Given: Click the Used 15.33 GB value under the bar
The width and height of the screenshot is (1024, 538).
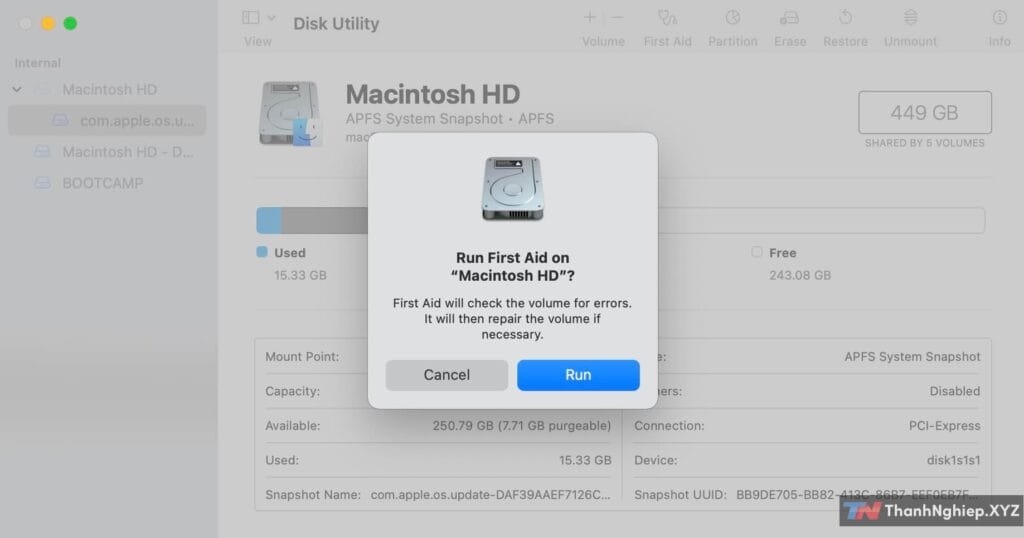Looking at the screenshot, I should click(300, 276).
